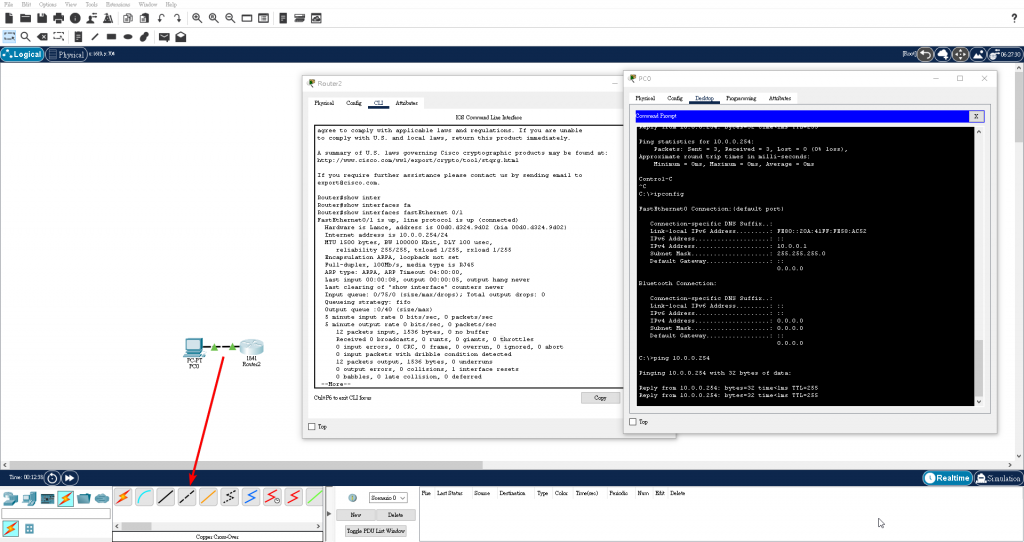The width and height of the screenshot is (1024, 542).
Task: Click the New file icon
Action: 9,18
